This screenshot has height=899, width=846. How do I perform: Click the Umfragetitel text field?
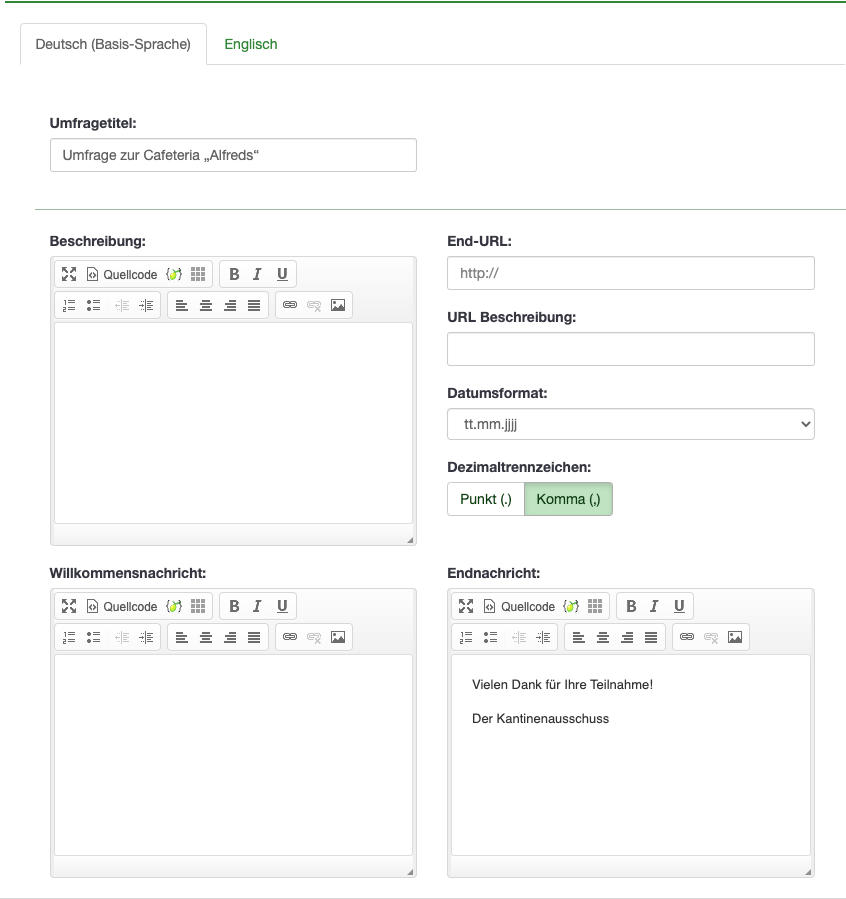(233, 155)
